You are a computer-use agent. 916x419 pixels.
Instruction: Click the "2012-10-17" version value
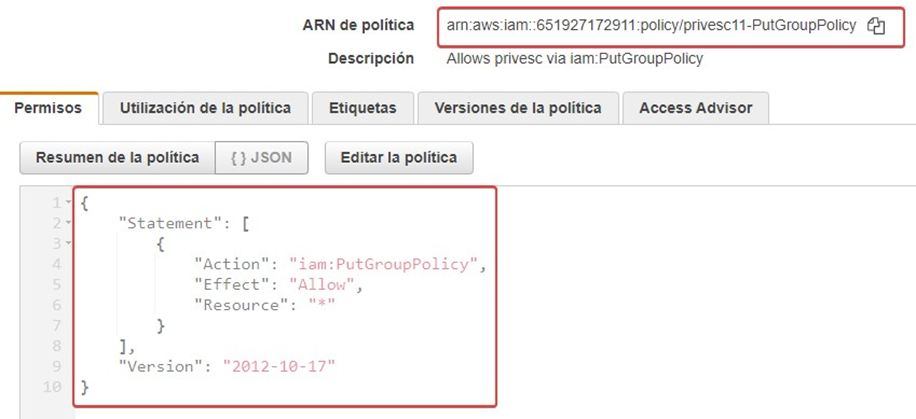[x=279, y=366]
